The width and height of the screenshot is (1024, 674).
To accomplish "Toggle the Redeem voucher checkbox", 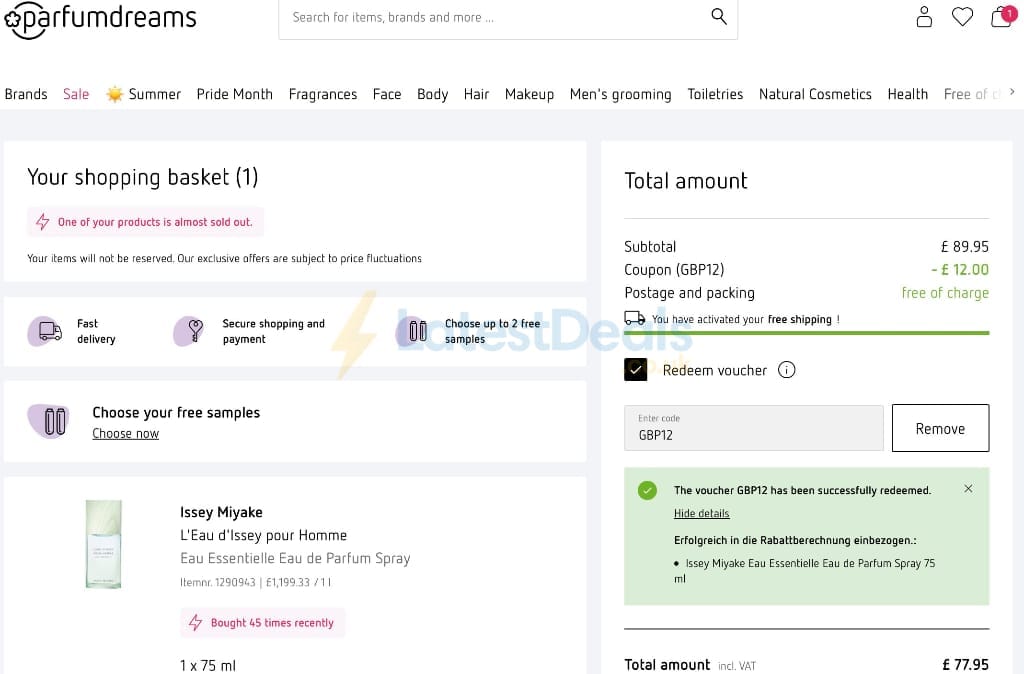I will click(x=635, y=370).
